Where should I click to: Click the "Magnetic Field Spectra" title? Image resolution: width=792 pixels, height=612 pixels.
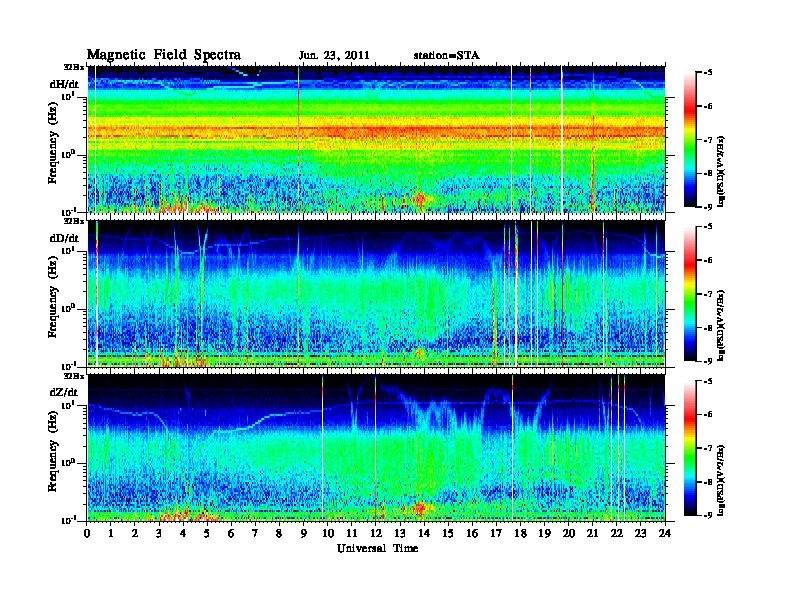click(x=164, y=55)
